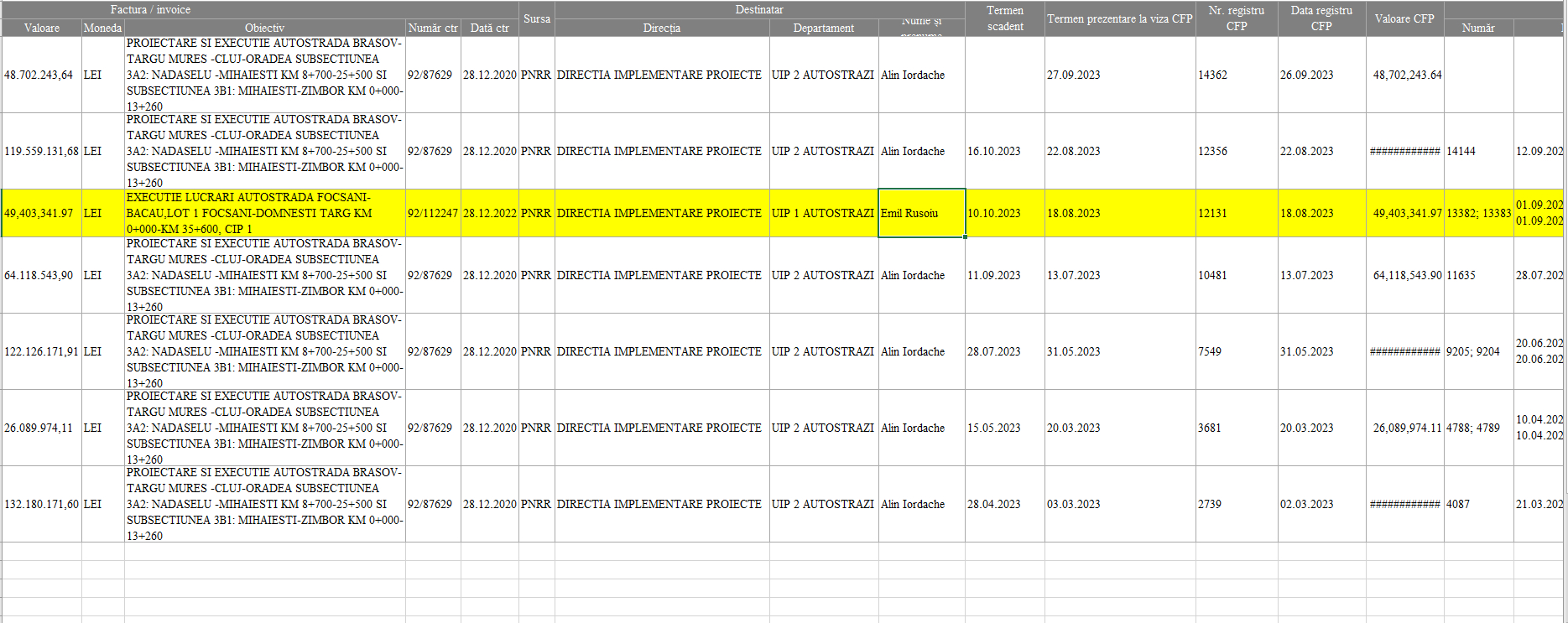
Task: Select the cell containing Emil Rusoiu
Action: 920,213
